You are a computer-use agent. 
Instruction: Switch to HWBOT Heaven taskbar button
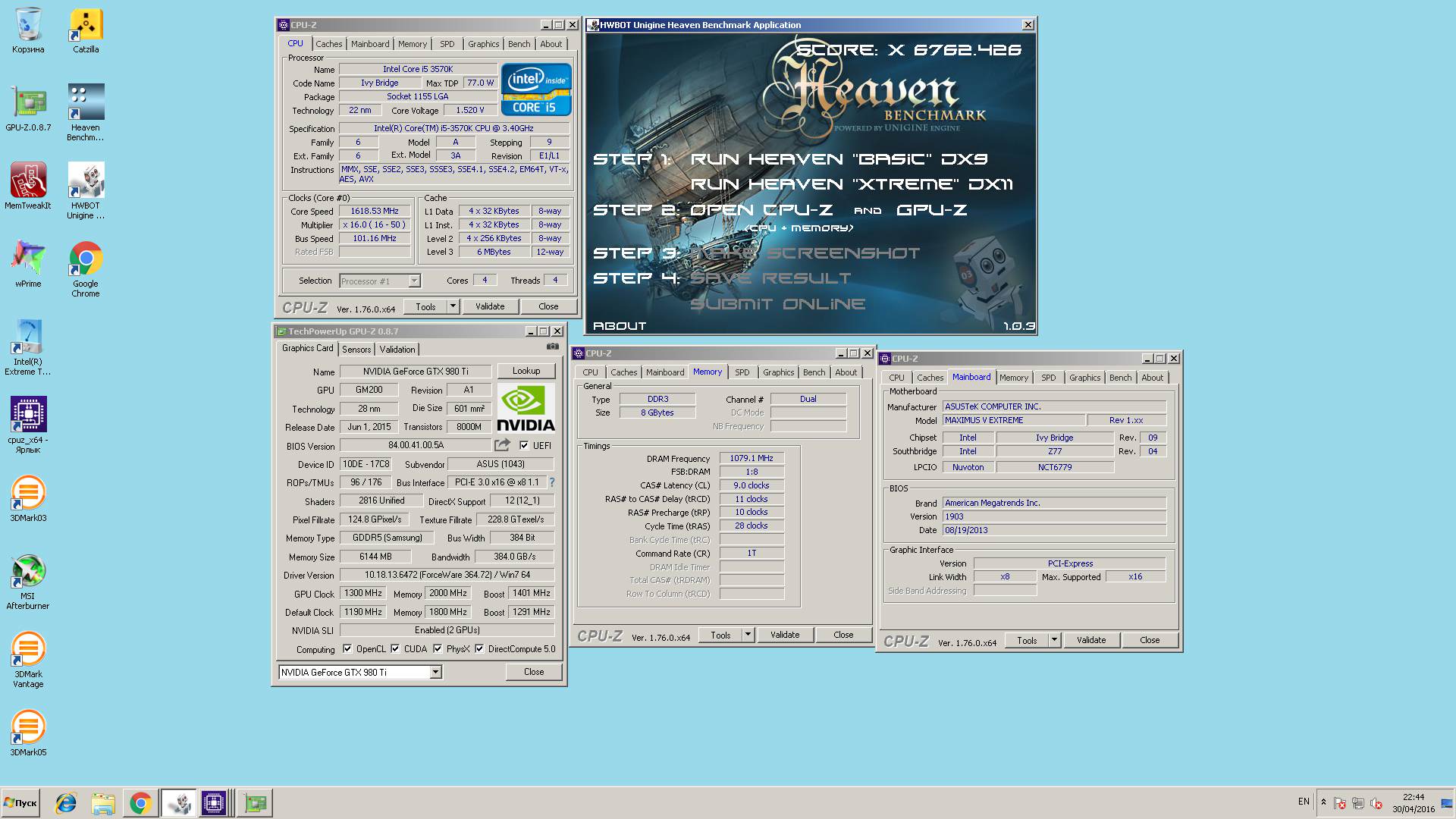[179, 802]
